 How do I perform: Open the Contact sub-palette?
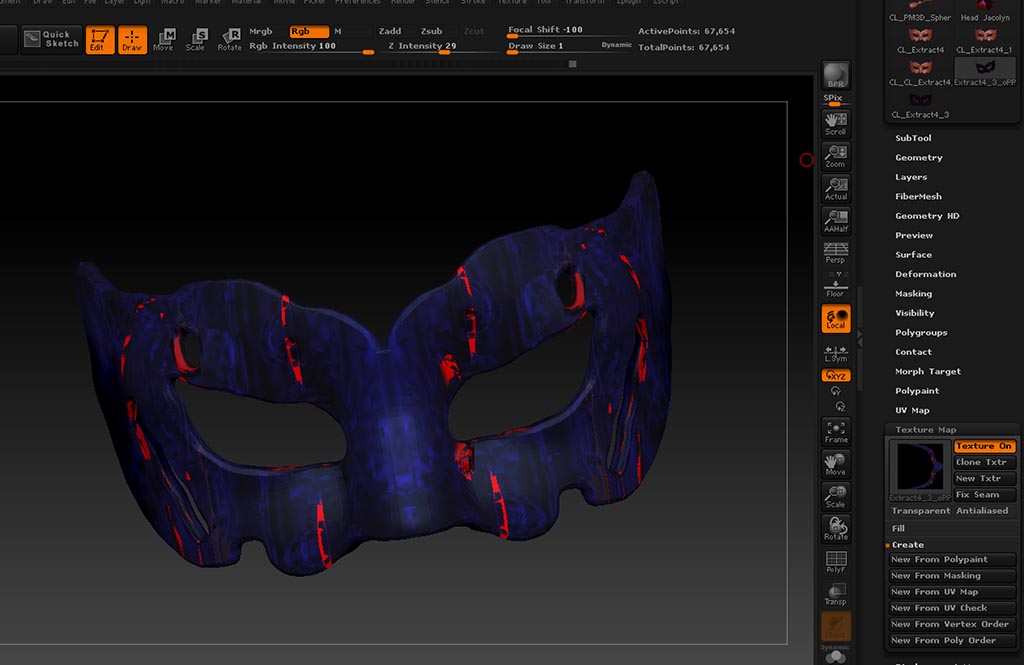(x=913, y=352)
